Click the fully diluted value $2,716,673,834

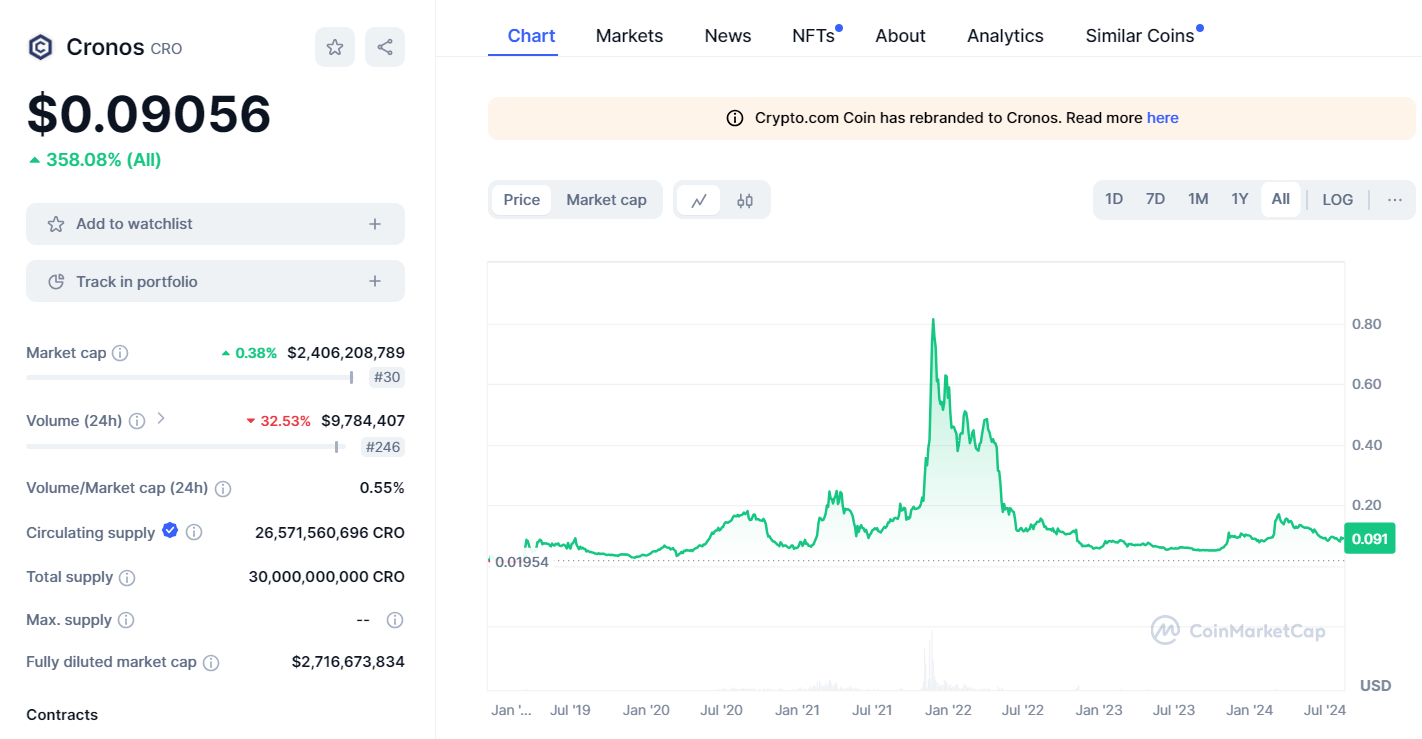tap(348, 662)
